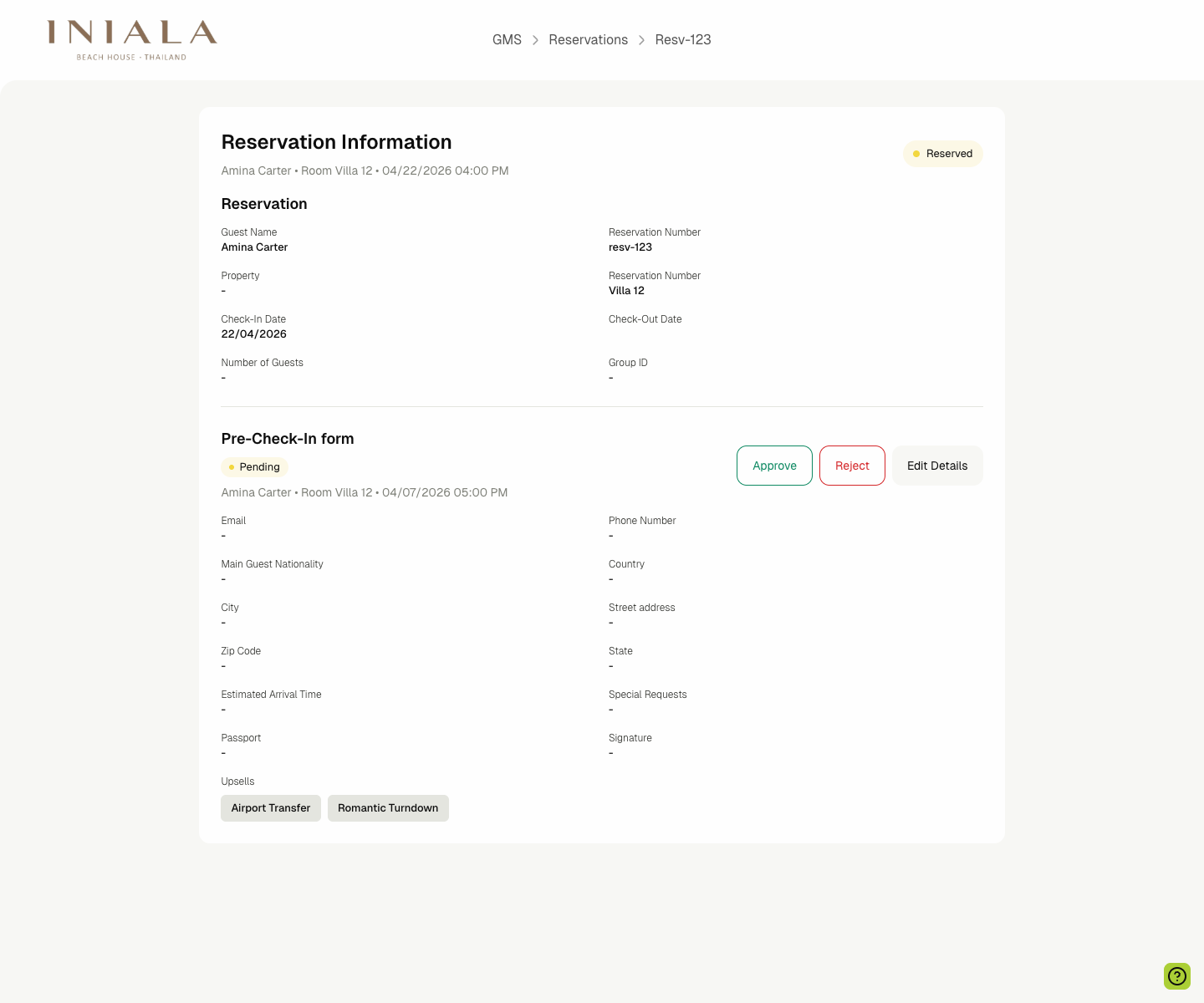Open the help question mark icon

(1177, 976)
